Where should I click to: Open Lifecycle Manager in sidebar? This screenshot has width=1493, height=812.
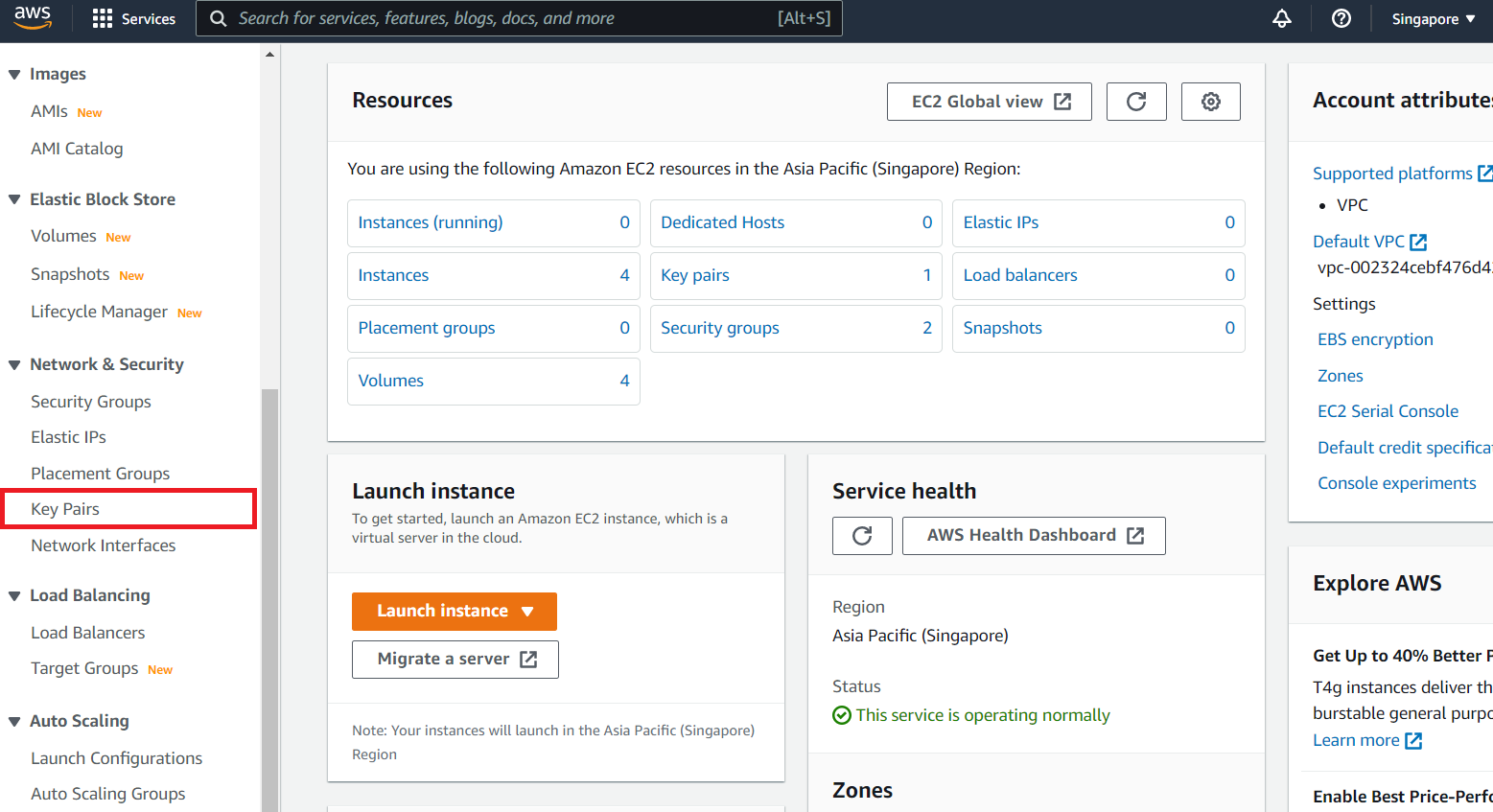99,312
